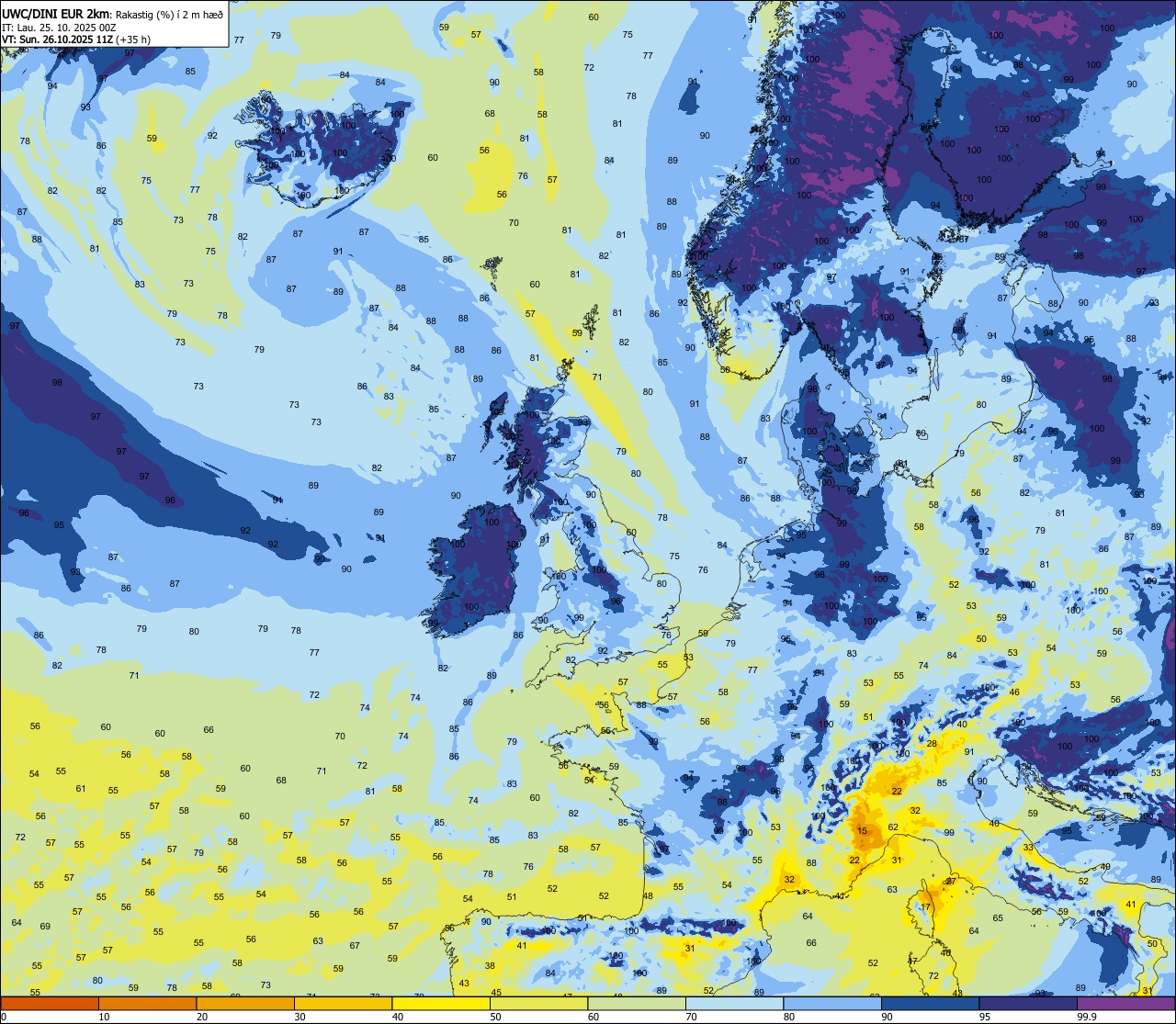Image resolution: width=1176 pixels, height=1024 pixels.
Task: Click the 50–60% pale yellow legend swatch
Action: tap(538, 1003)
